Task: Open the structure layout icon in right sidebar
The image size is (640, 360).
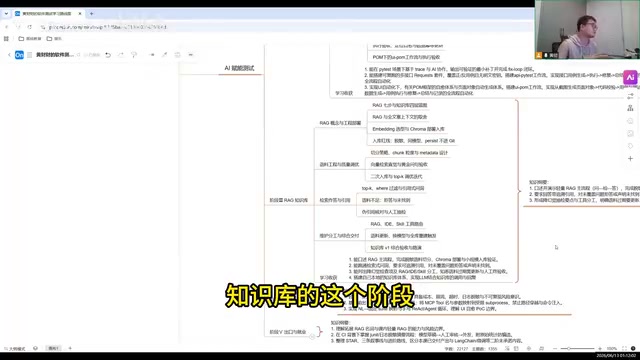Action: coord(630,108)
